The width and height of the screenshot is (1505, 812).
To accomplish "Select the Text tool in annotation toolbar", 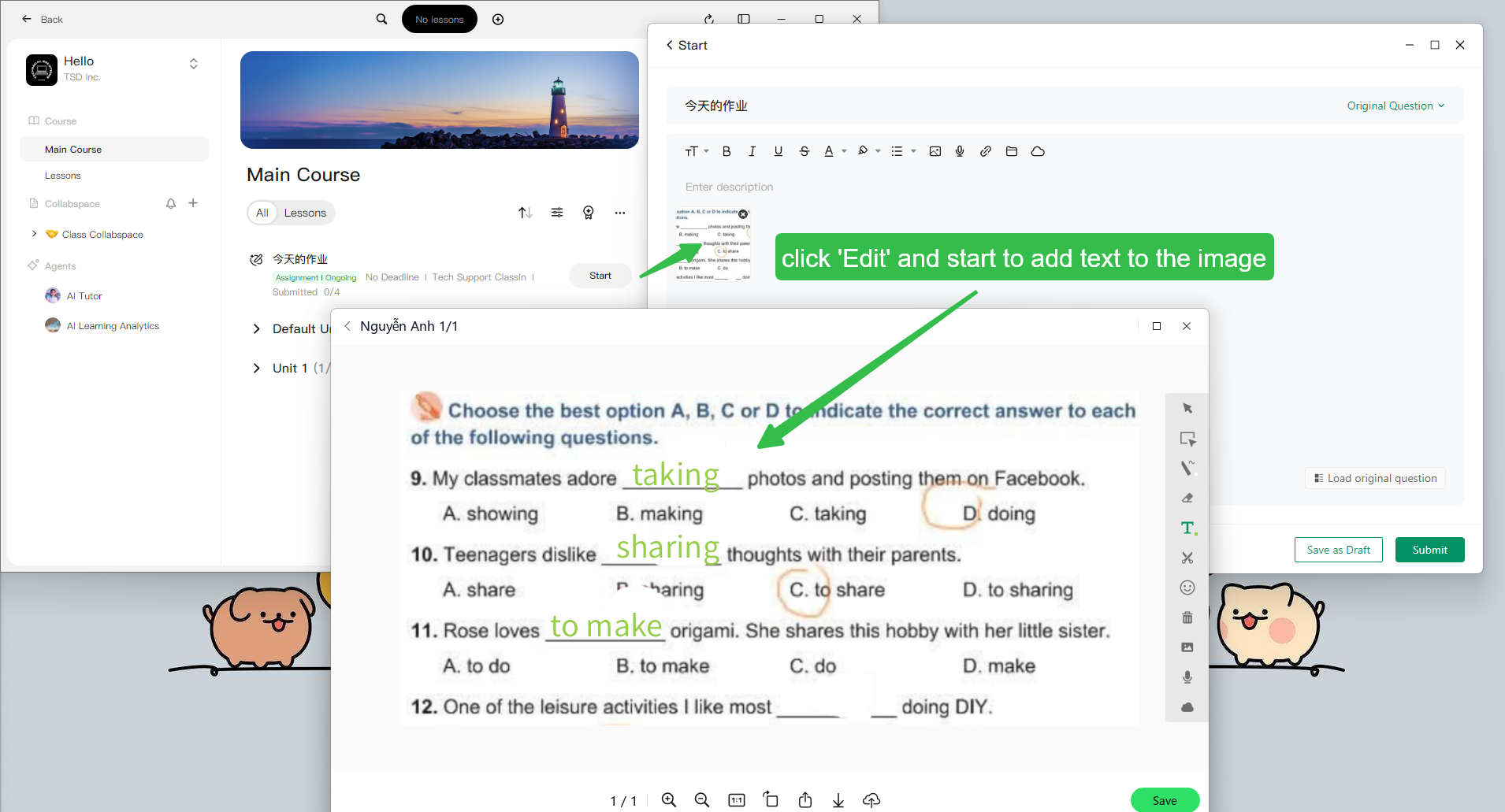I will coord(1187,528).
